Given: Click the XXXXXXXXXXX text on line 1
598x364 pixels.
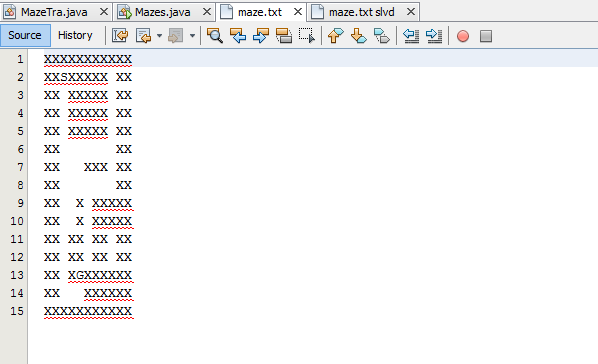Looking at the screenshot, I should 88,59.
